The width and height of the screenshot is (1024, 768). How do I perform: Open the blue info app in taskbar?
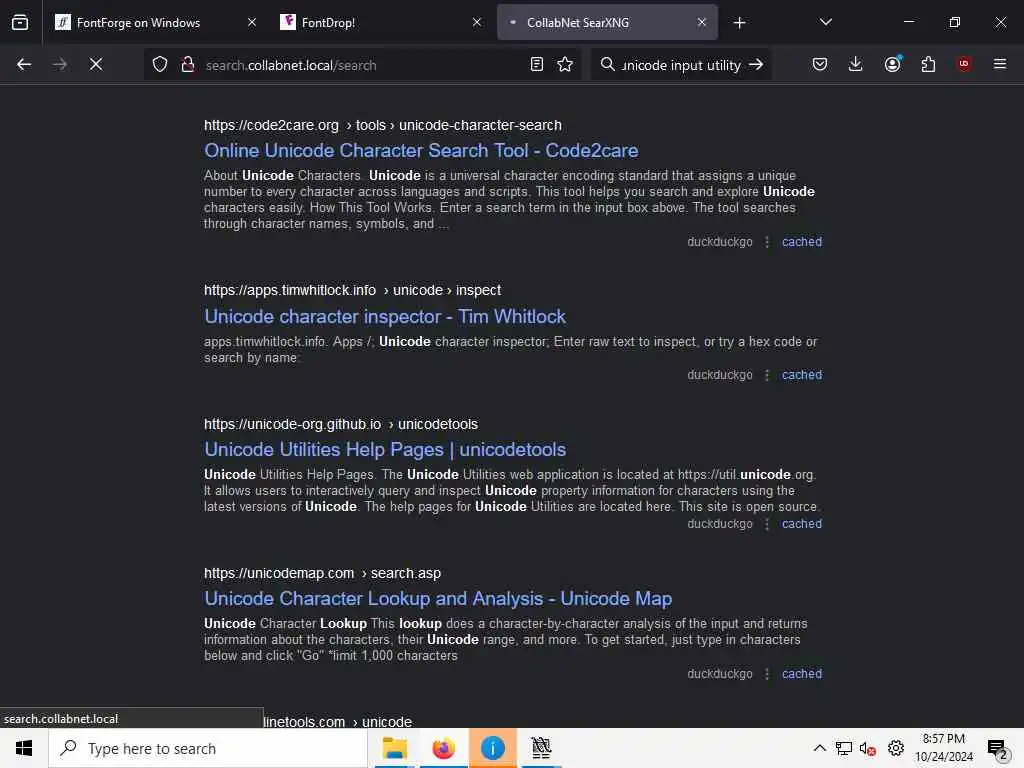tap(492, 748)
